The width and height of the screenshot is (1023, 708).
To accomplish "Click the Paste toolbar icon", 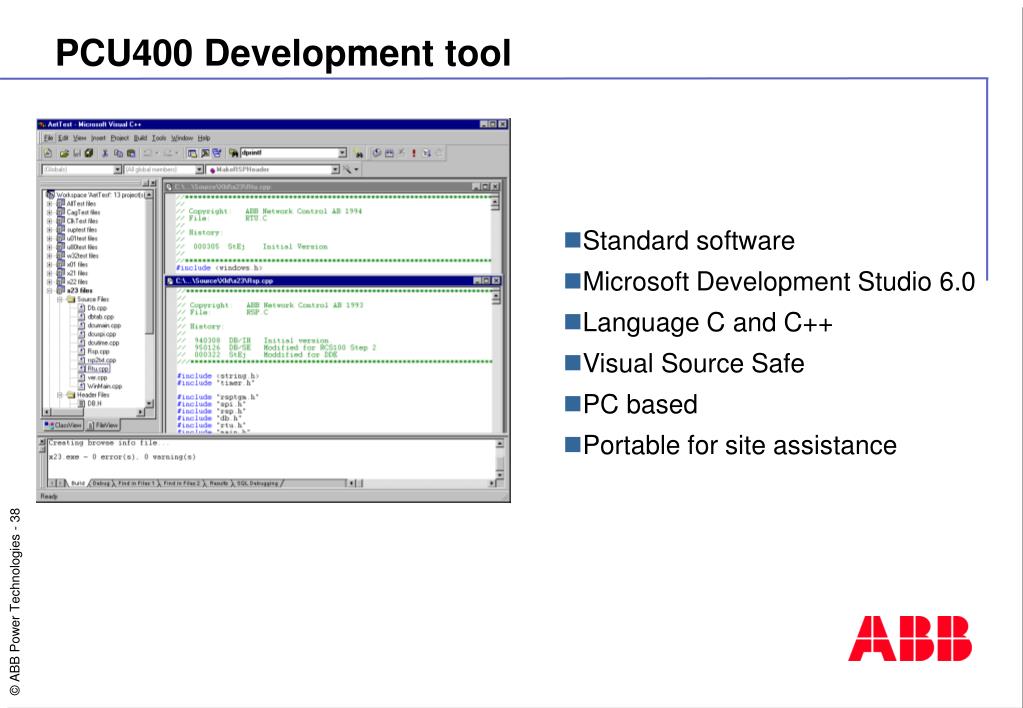I will tap(131, 153).
